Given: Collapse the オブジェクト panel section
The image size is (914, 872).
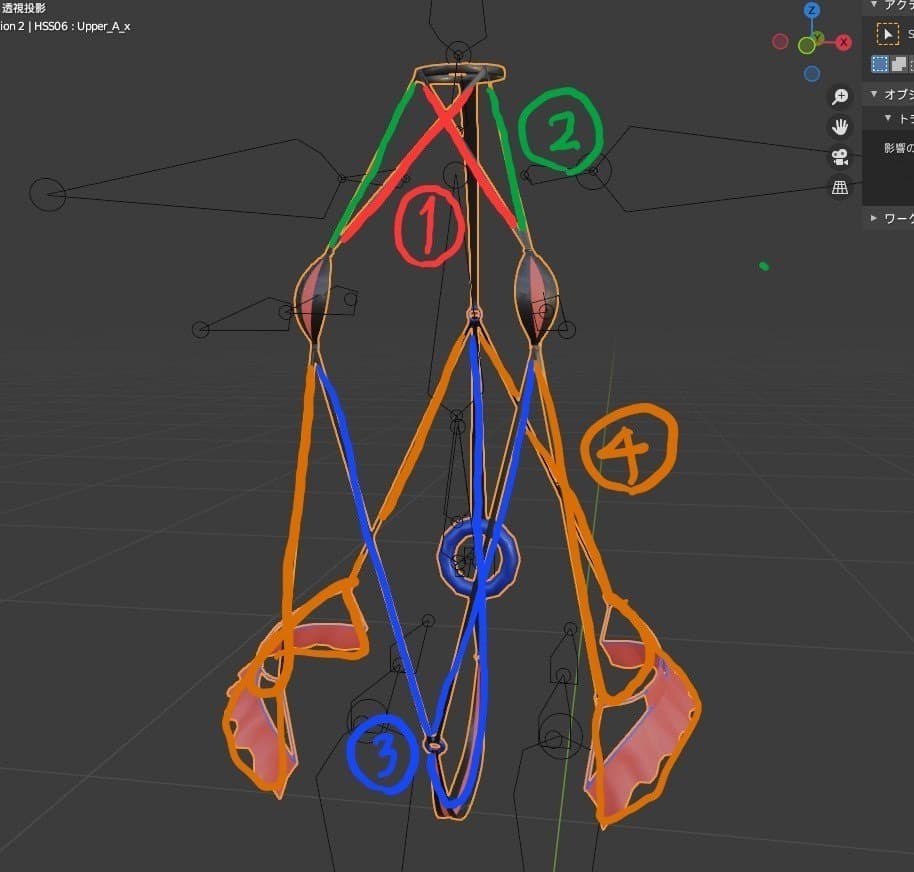Looking at the screenshot, I should pos(874,94).
